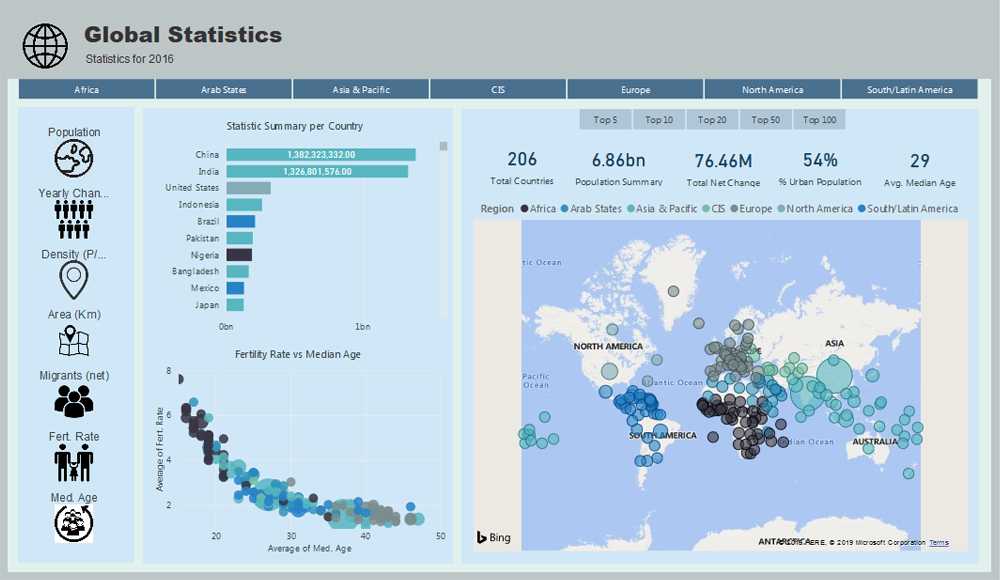Click the scrollbar beside Statistic Summary chart
The image size is (1000, 580).
441,145
